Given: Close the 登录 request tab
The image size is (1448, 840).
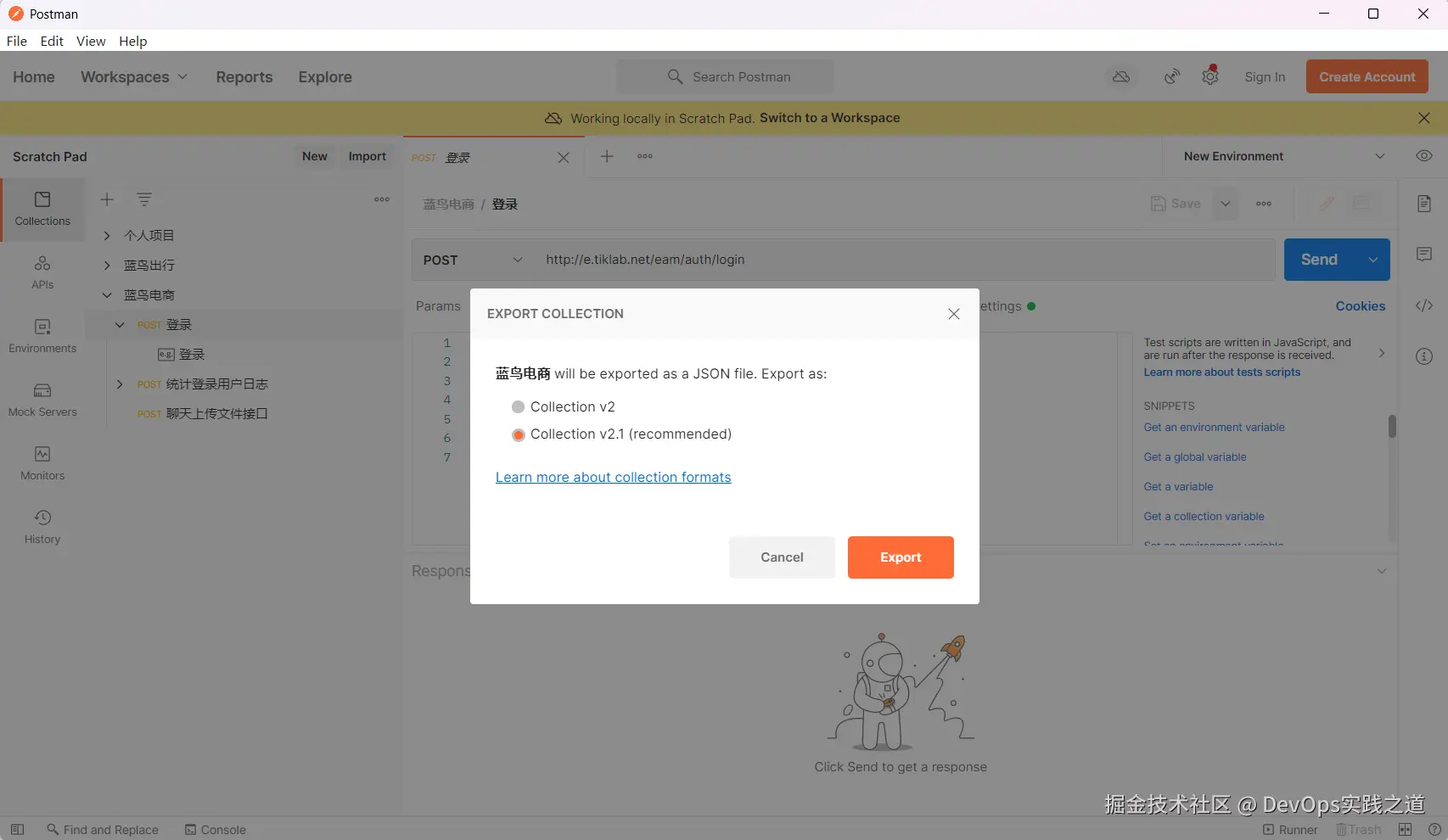Looking at the screenshot, I should 564,158.
